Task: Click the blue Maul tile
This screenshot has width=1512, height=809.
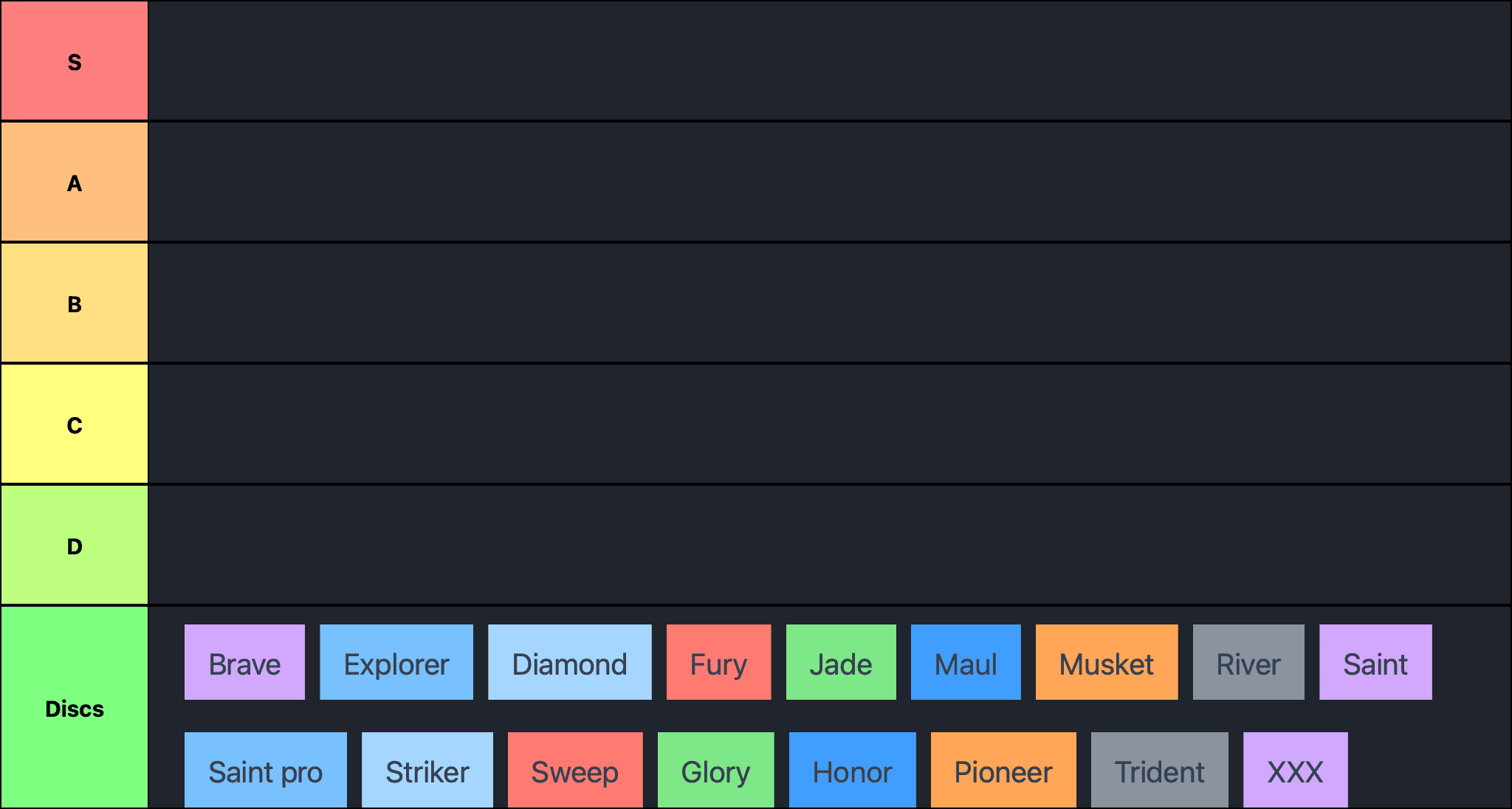Action: point(966,662)
